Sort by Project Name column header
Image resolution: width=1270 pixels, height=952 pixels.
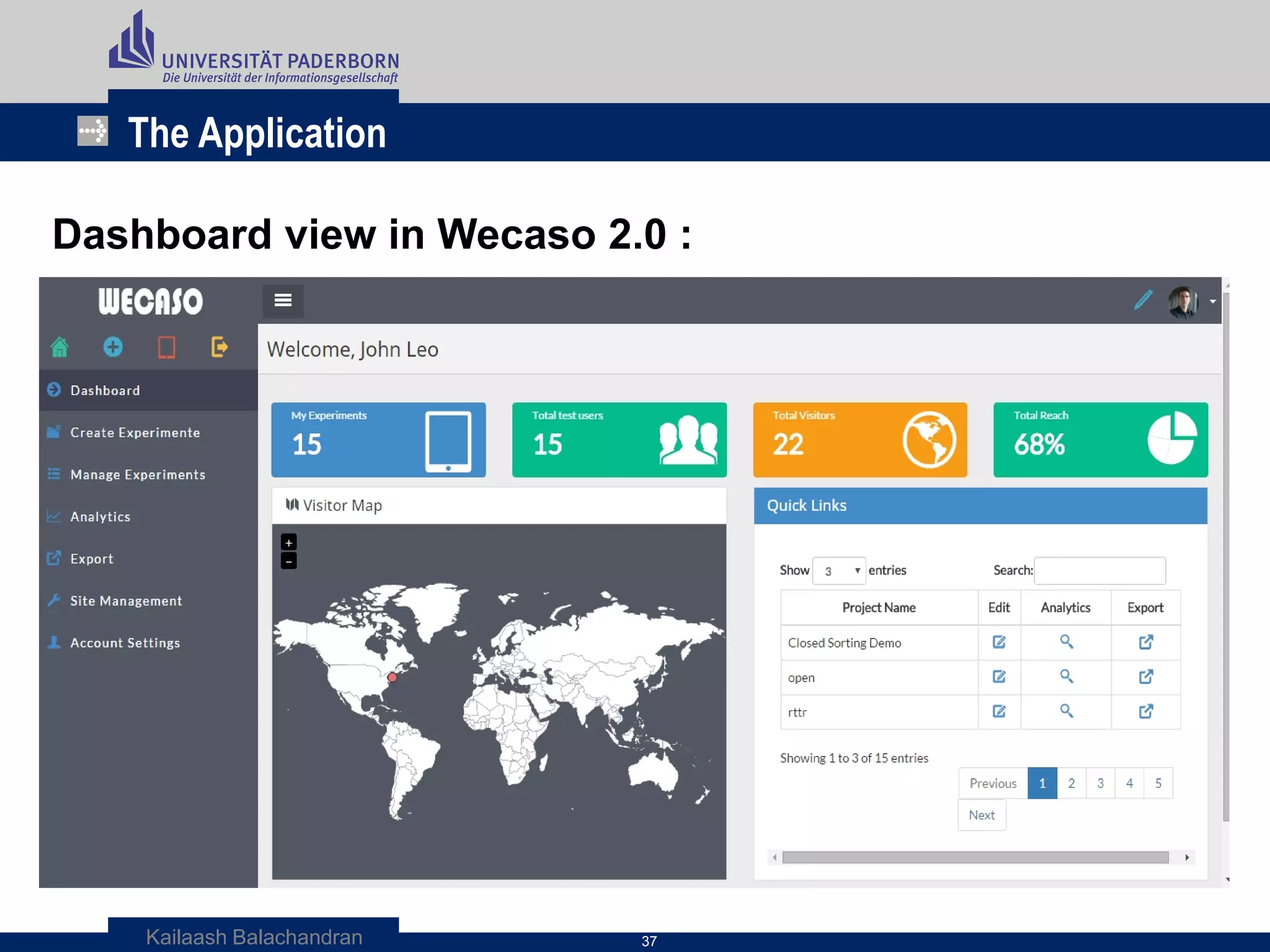[x=879, y=608]
